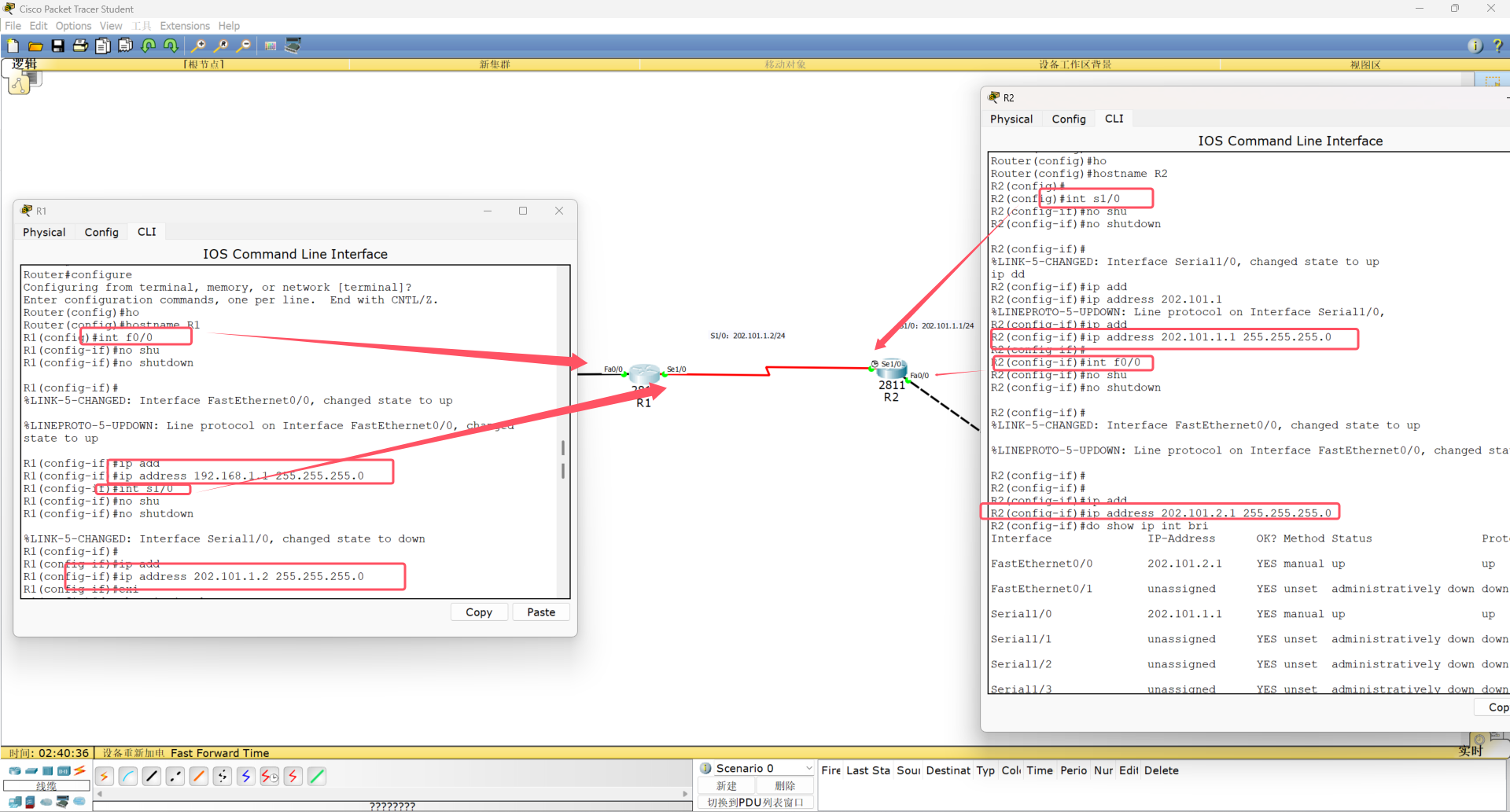The width and height of the screenshot is (1510, 812).
Task: Click R1 CLI vertical scrollbar
Action: tap(563, 459)
